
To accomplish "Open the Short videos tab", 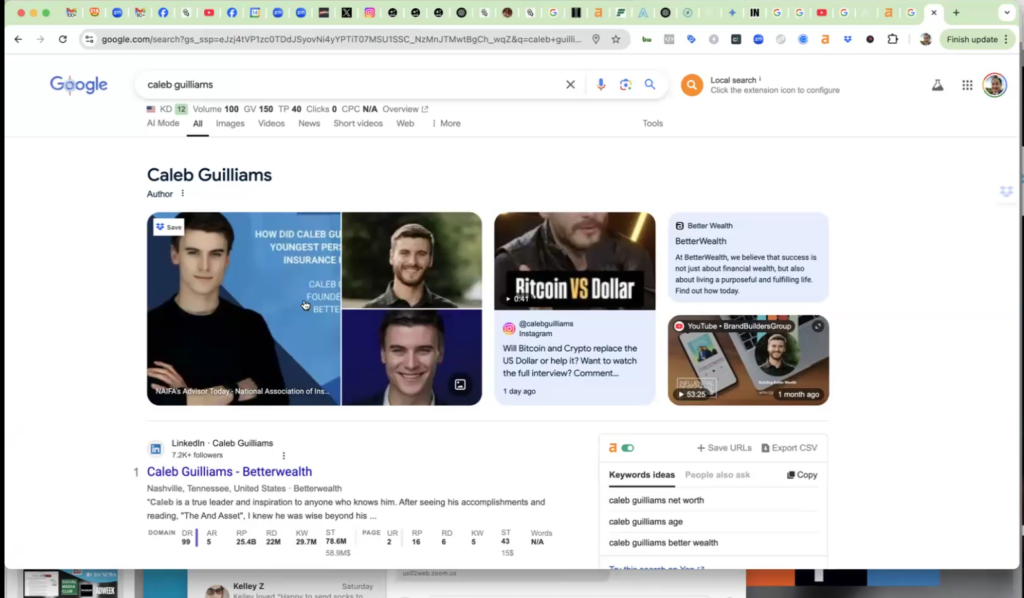I will [x=358, y=123].
